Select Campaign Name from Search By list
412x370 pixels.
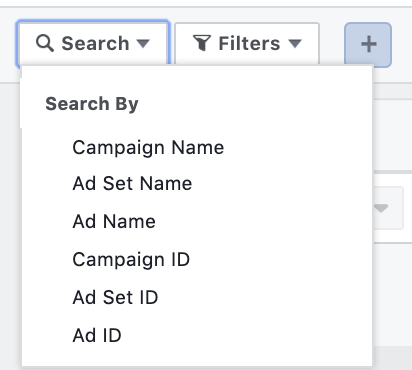[x=148, y=147]
